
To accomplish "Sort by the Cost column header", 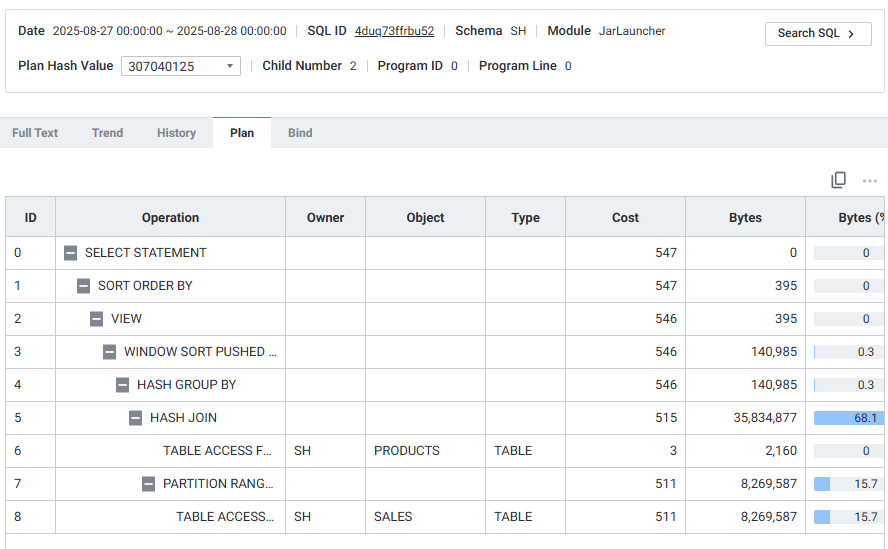I will tap(625, 218).
